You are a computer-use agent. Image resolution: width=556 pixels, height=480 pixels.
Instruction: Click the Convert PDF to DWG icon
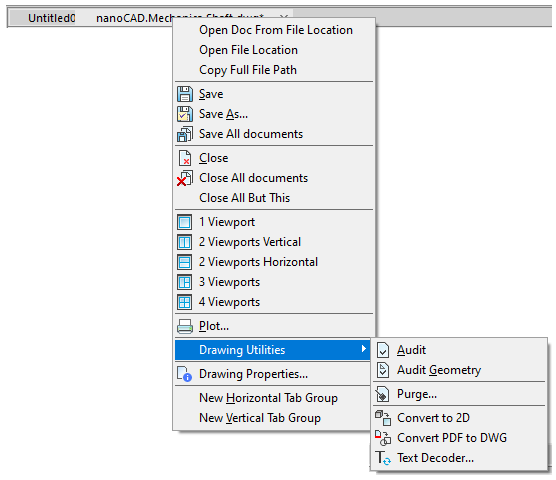(x=383, y=438)
